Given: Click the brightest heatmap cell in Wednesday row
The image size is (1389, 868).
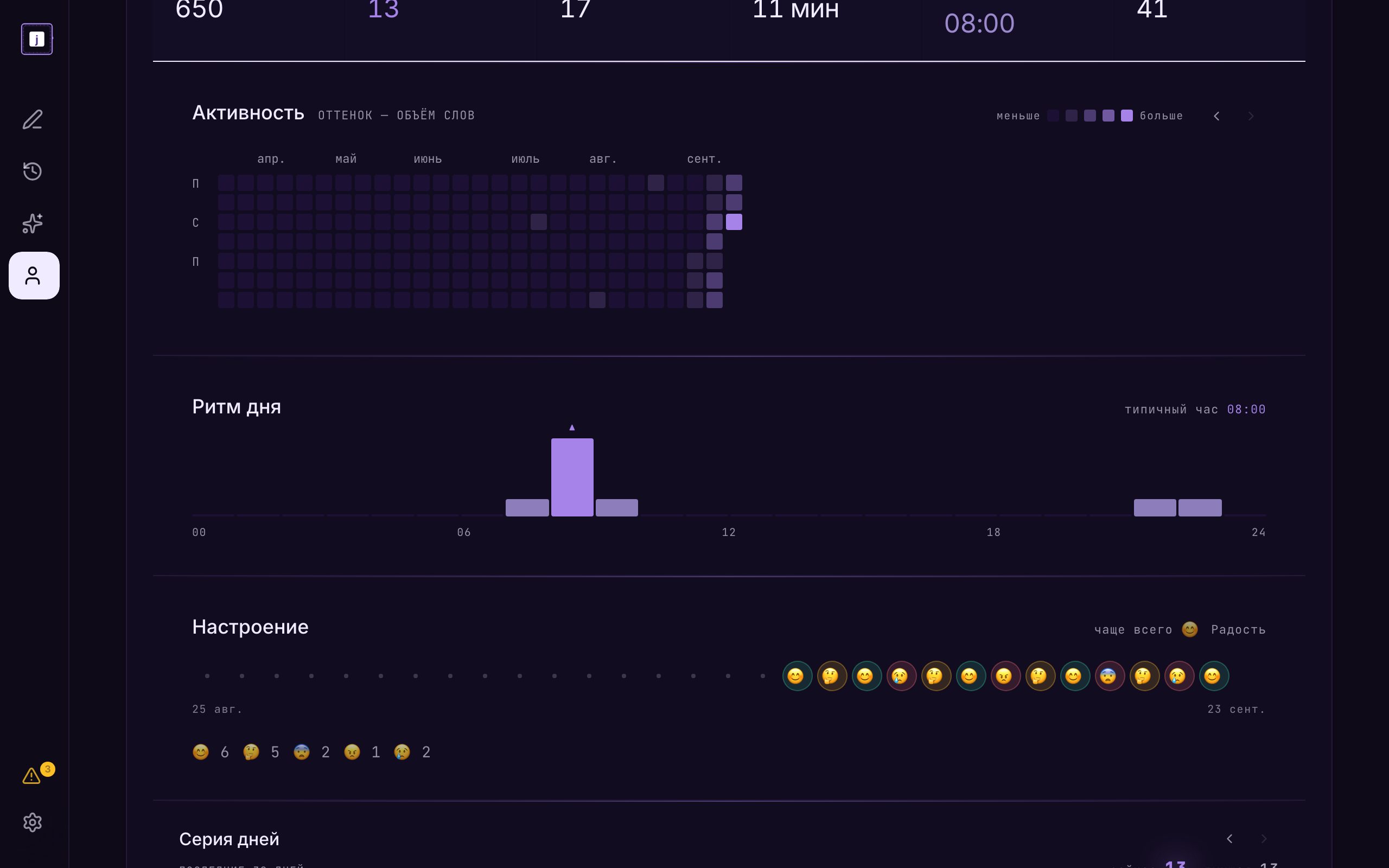Looking at the screenshot, I should click(x=734, y=221).
